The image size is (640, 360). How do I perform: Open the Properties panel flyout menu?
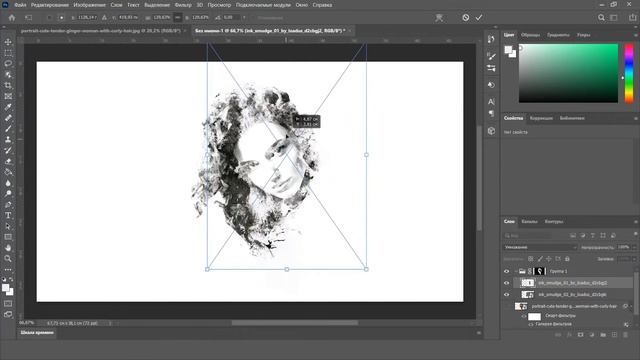tap(636, 118)
